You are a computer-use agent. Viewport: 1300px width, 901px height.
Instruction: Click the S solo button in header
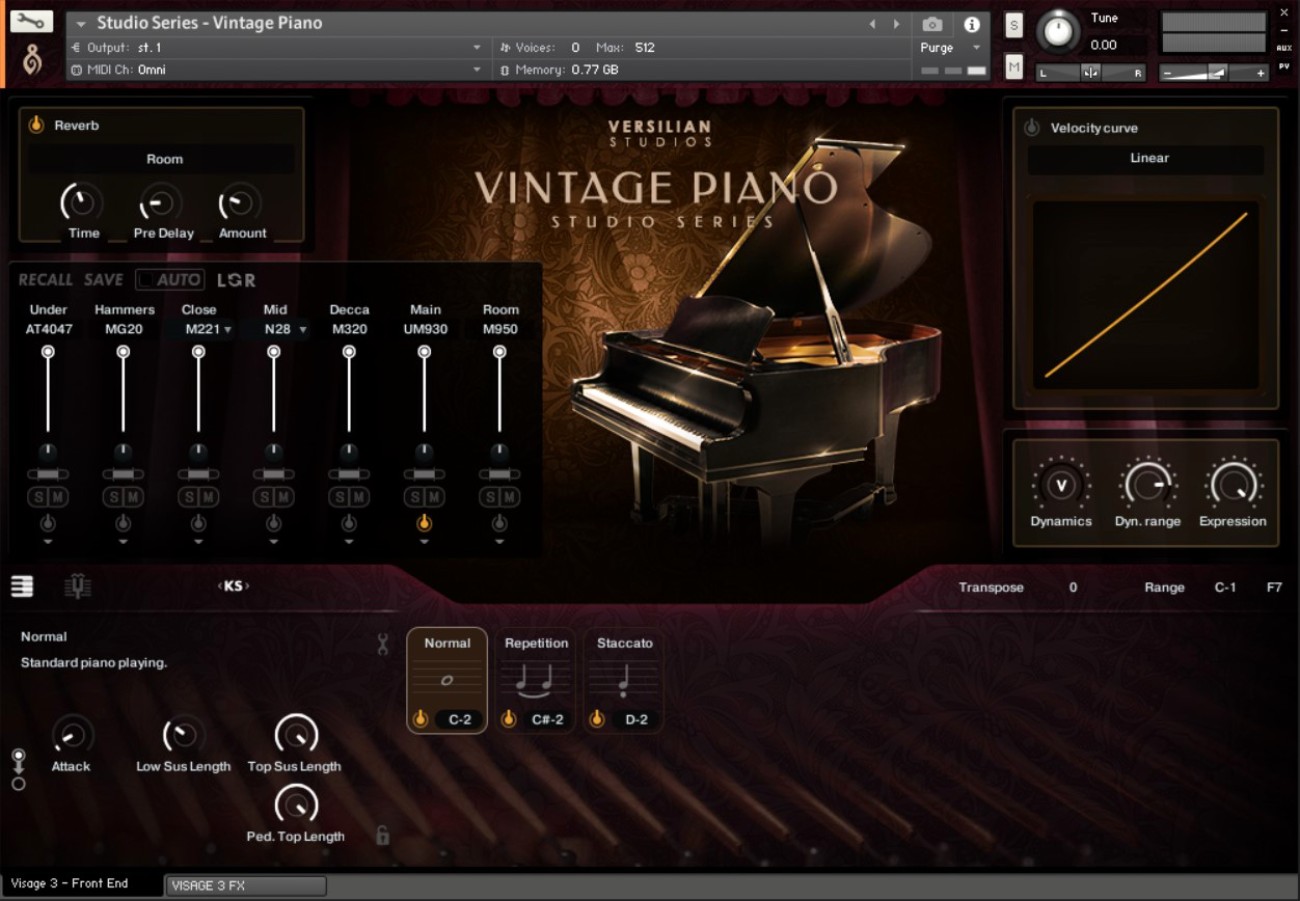tap(1014, 26)
